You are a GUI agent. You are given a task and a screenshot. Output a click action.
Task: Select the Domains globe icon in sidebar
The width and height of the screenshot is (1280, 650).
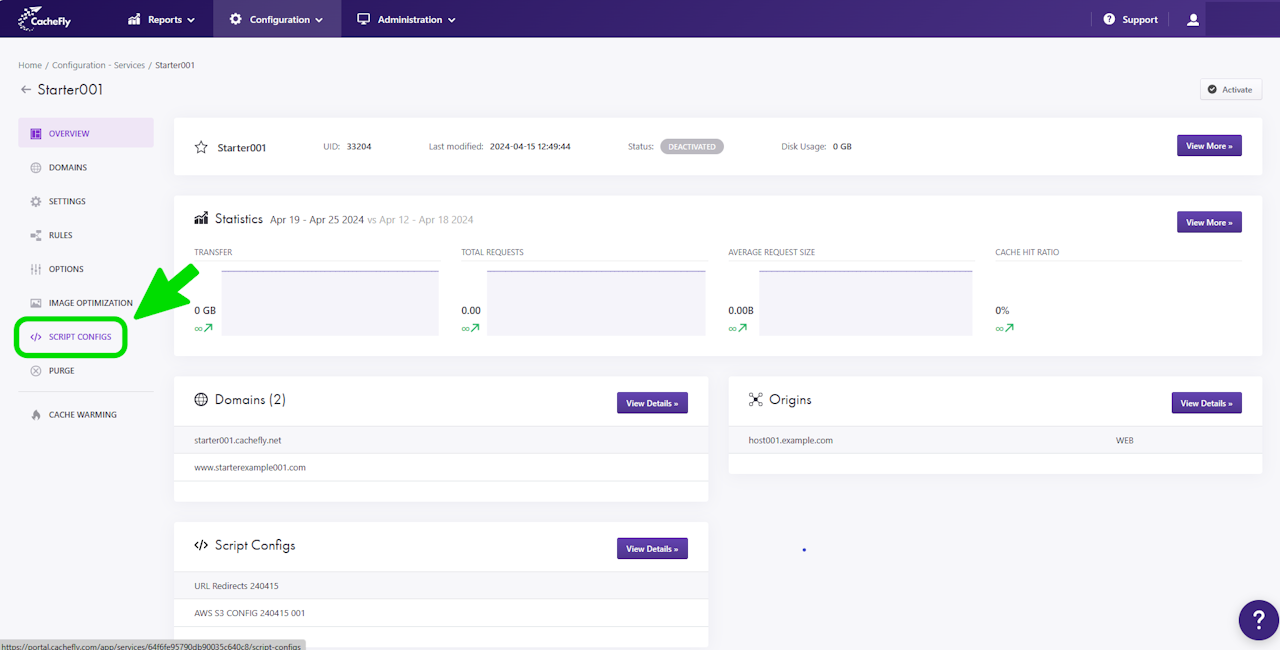coord(36,168)
